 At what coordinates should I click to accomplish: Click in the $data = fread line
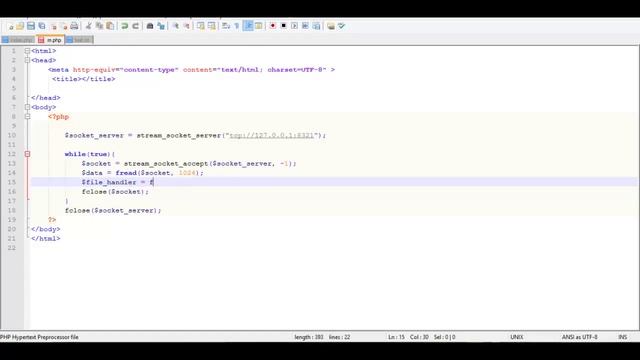point(142,173)
